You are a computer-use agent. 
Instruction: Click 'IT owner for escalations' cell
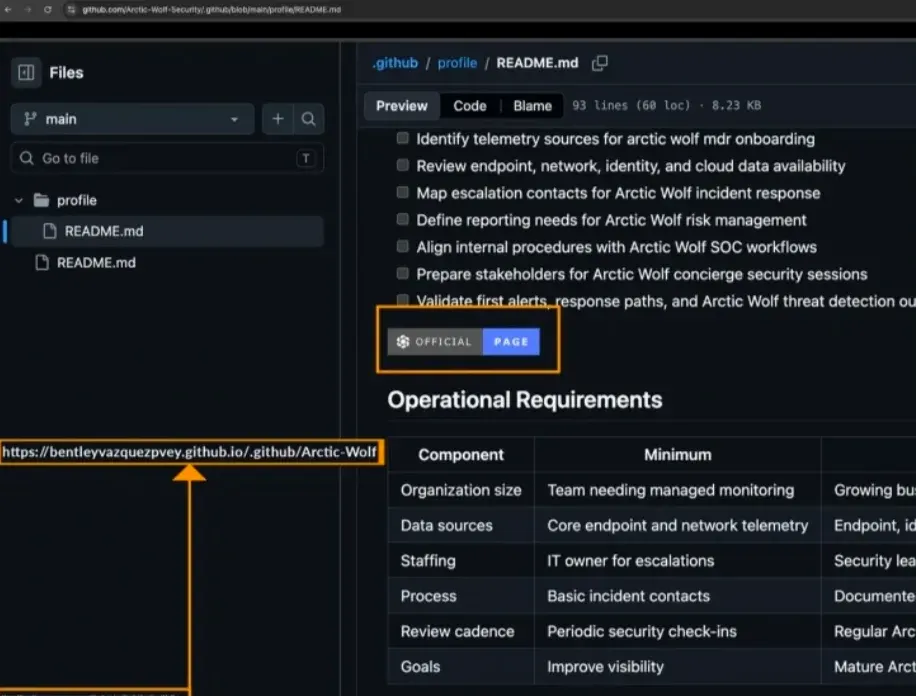(678, 561)
